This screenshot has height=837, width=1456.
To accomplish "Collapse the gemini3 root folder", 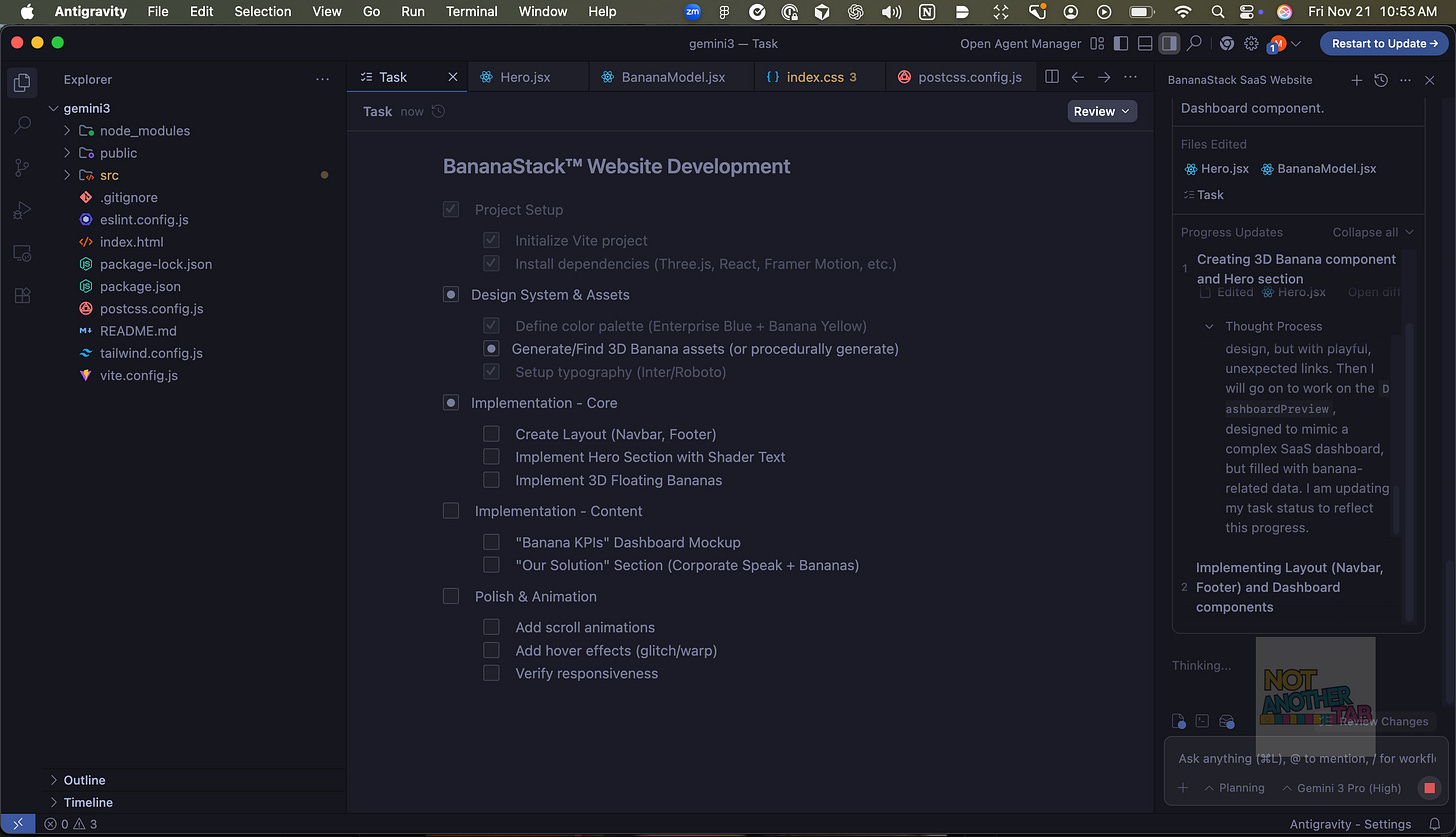I will 53,108.
